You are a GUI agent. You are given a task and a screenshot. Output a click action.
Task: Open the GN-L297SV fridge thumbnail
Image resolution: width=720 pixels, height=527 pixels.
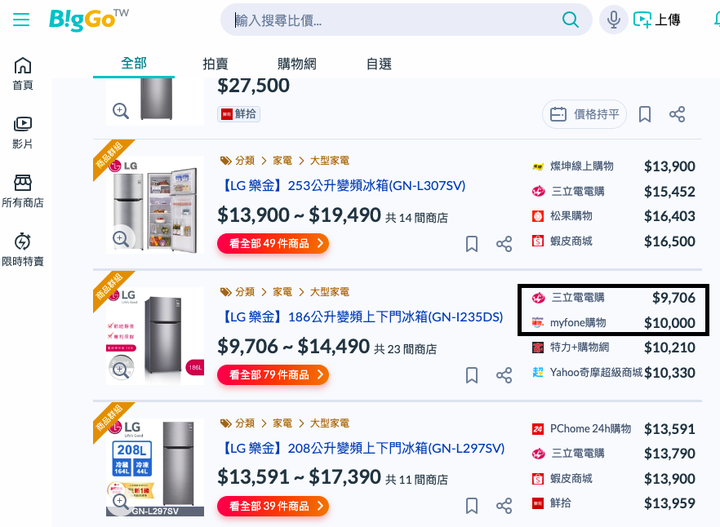155,467
